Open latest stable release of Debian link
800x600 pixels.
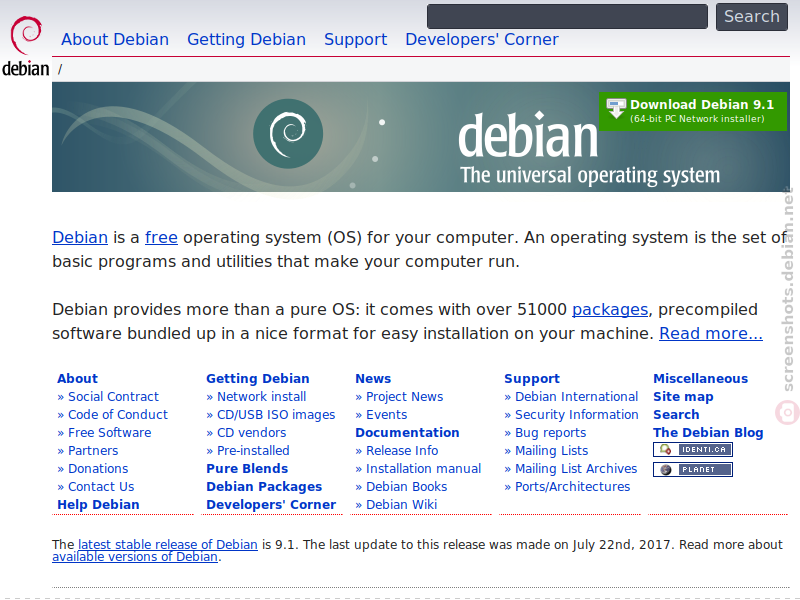168,544
